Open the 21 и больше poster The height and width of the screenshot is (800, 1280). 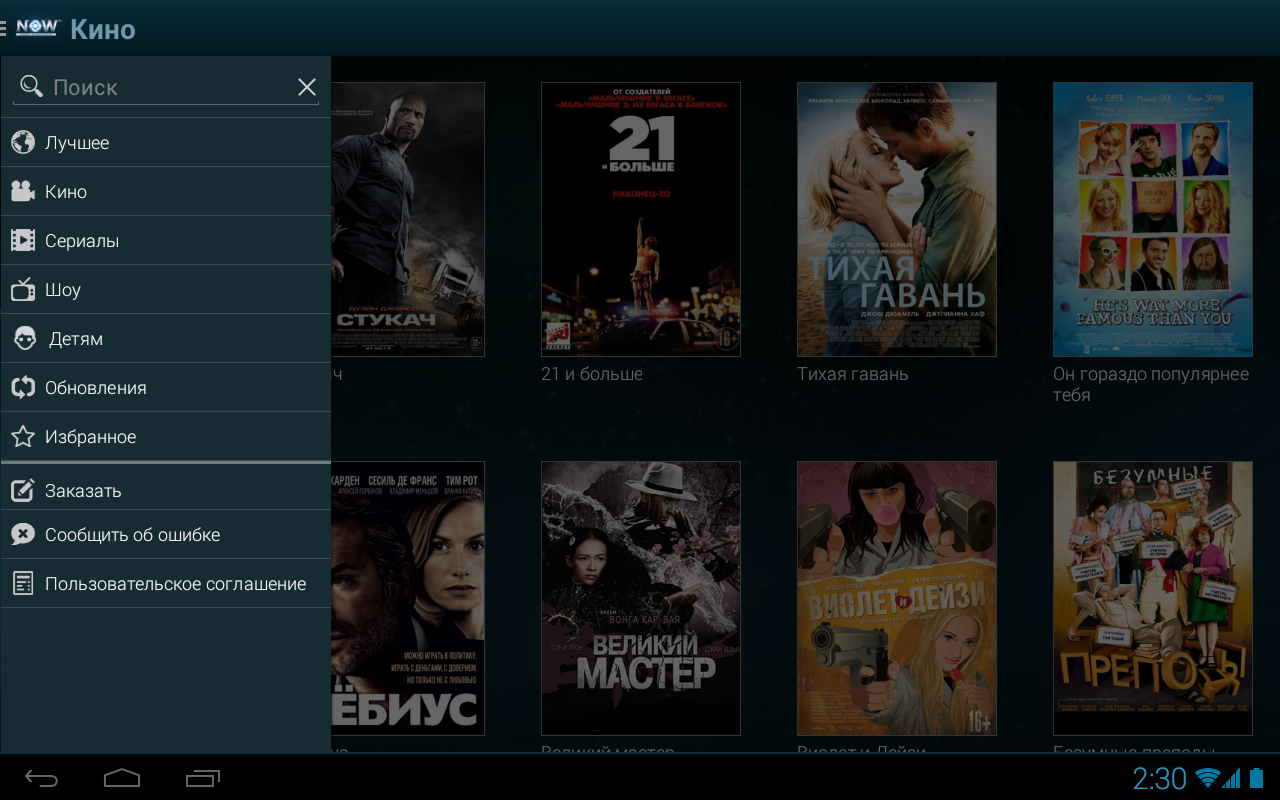pyautogui.click(x=641, y=219)
